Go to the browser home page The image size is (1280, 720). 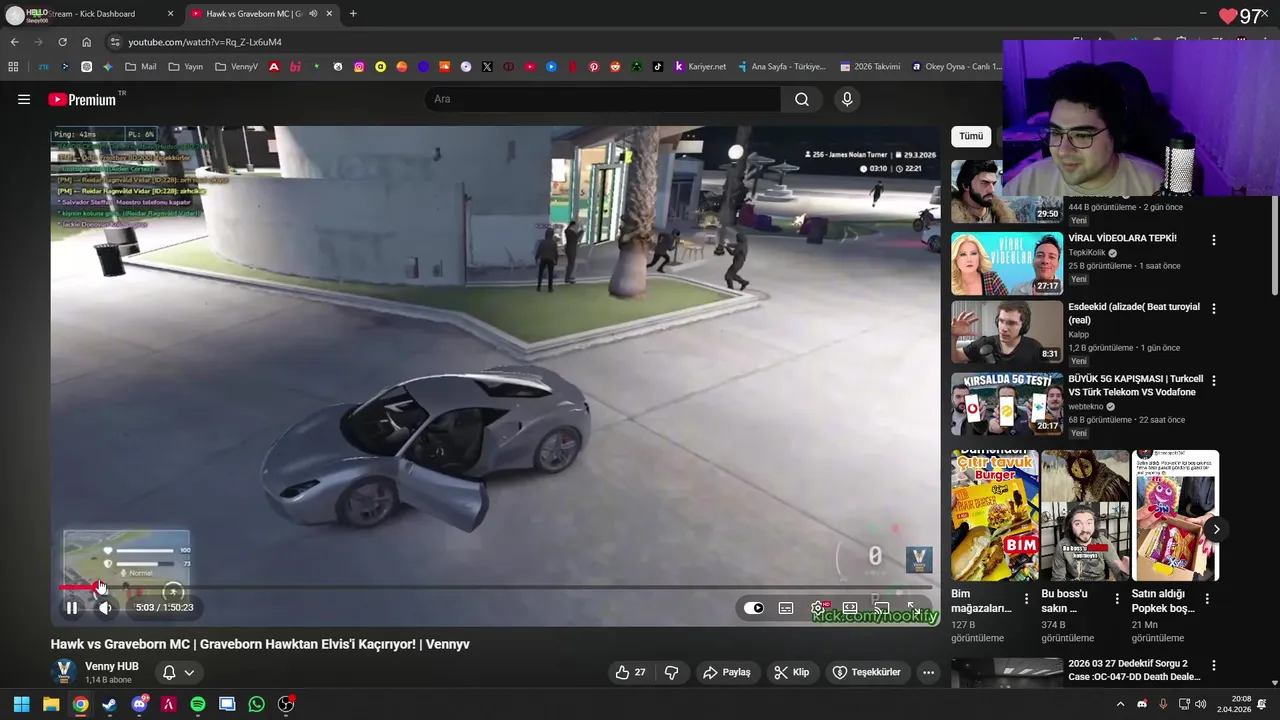86,42
